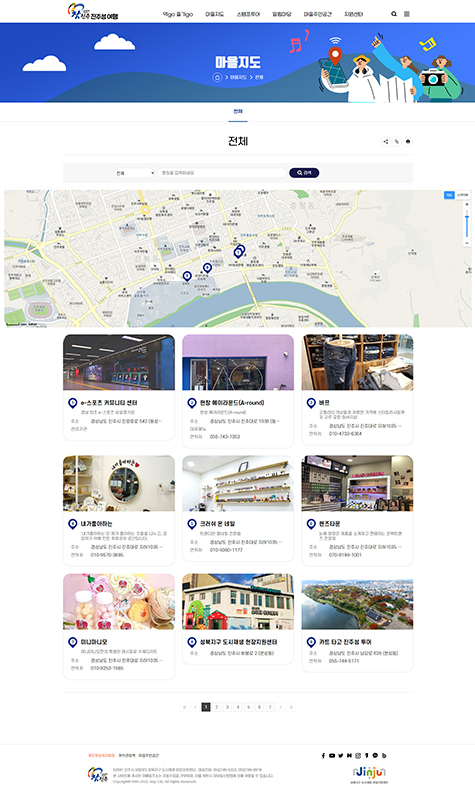Open the 렌즈타운 card image
The height and width of the screenshot is (800, 475).
(x=357, y=483)
